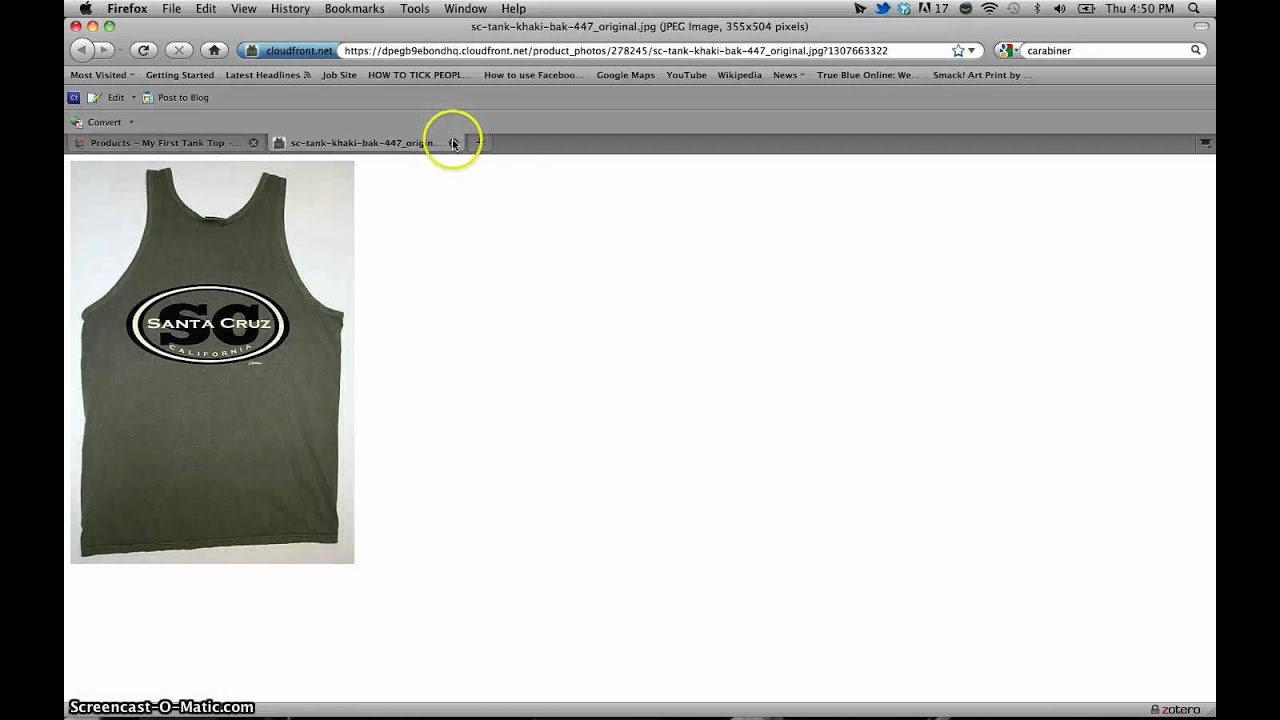
Task: Open the Bookmarks menu
Action: point(354,8)
